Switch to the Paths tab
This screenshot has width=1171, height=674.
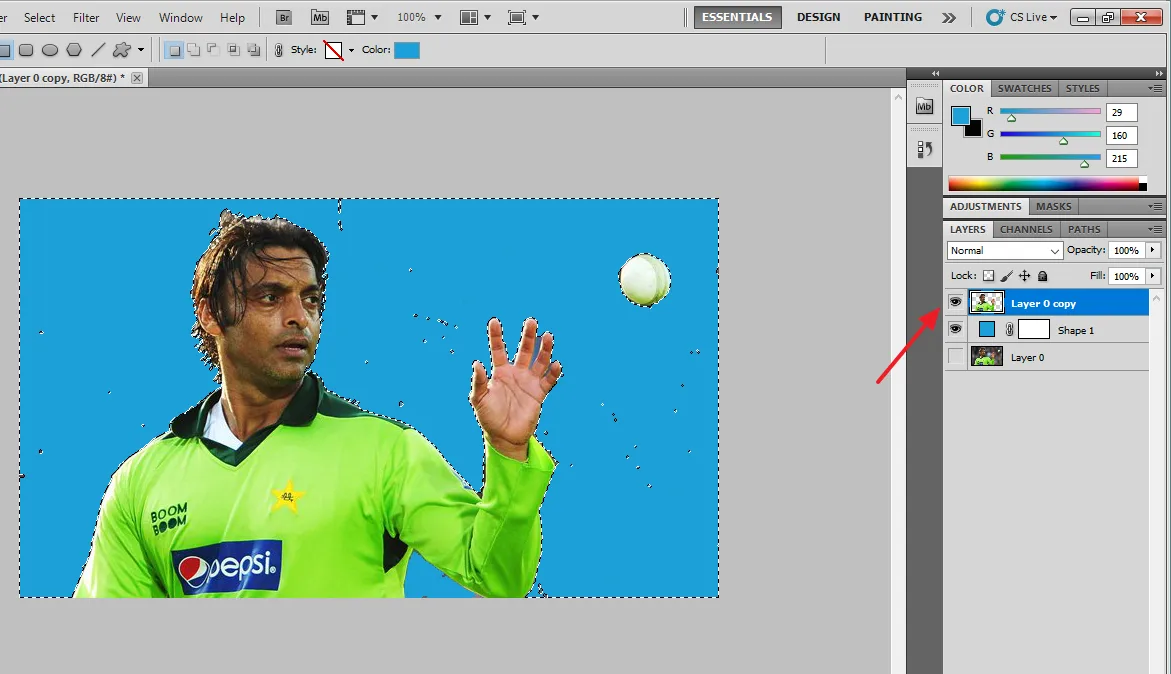(x=1084, y=229)
